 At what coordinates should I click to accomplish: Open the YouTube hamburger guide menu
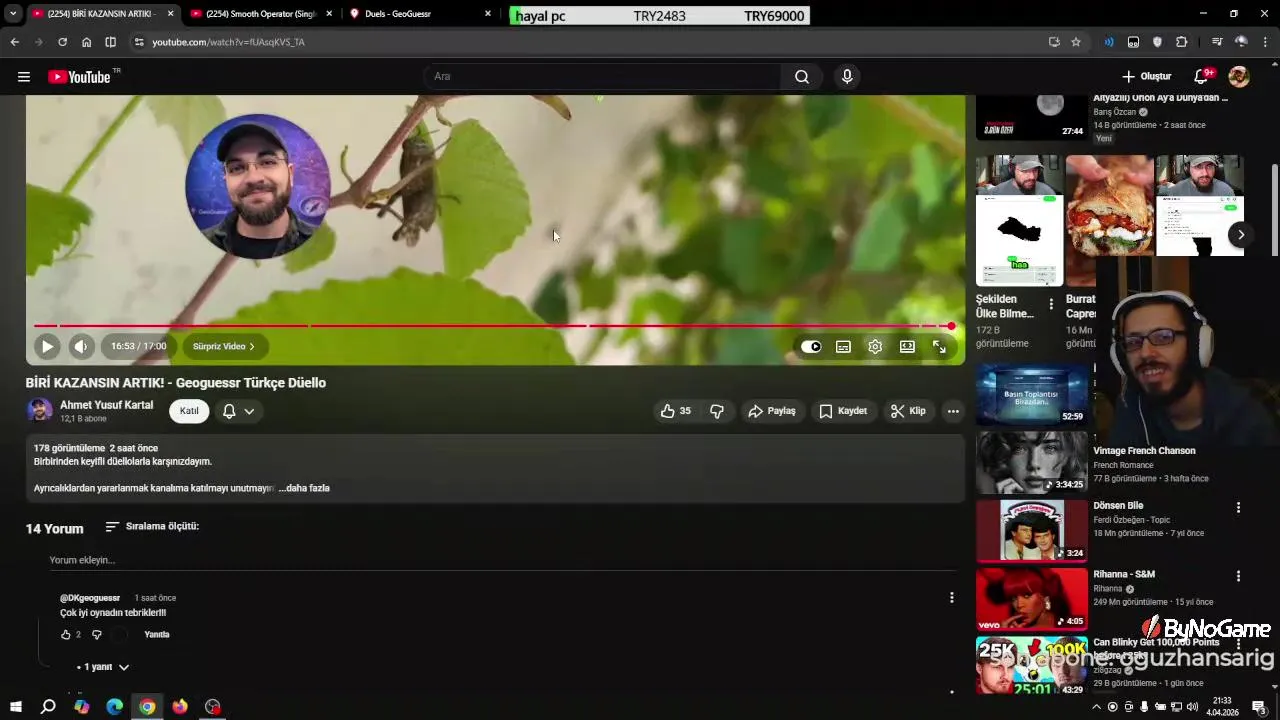[24, 77]
